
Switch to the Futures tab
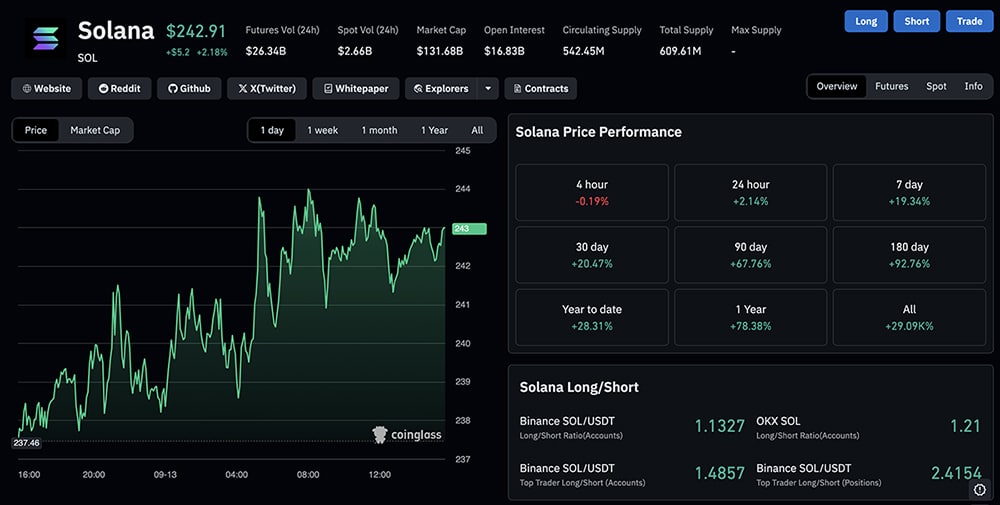pos(892,86)
